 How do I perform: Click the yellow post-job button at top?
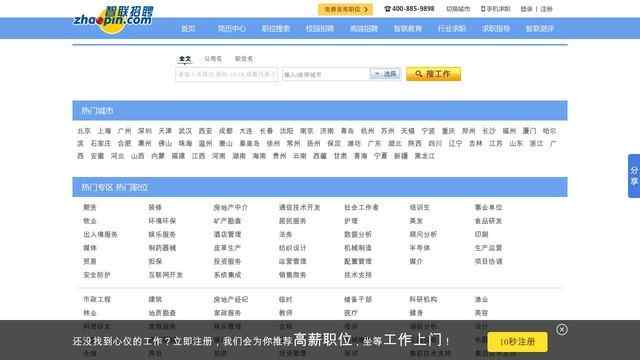345,9
